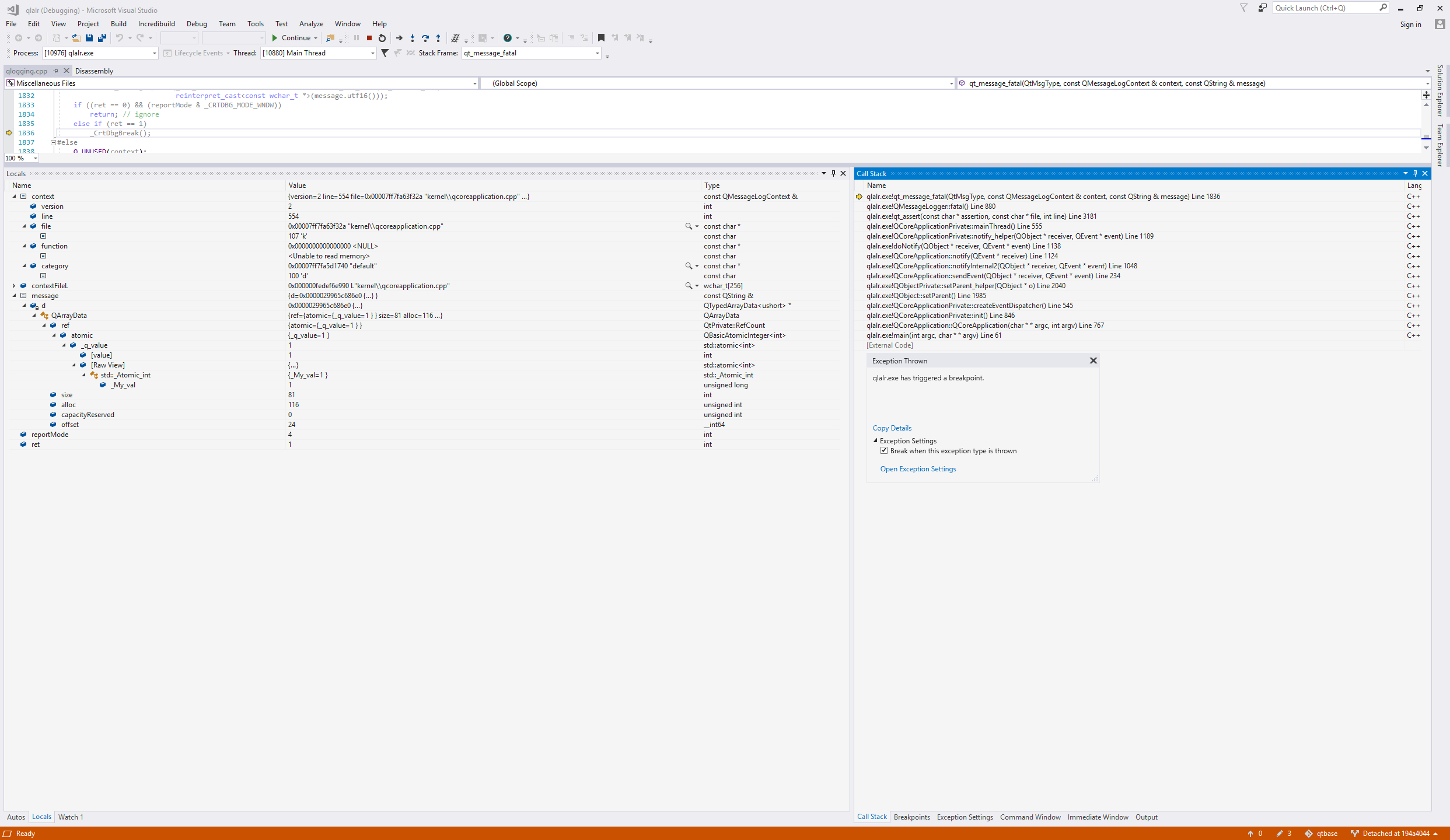Click the Step Out icon
The width and height of the screenshot is (1450, 840).
tap(438, 38)
